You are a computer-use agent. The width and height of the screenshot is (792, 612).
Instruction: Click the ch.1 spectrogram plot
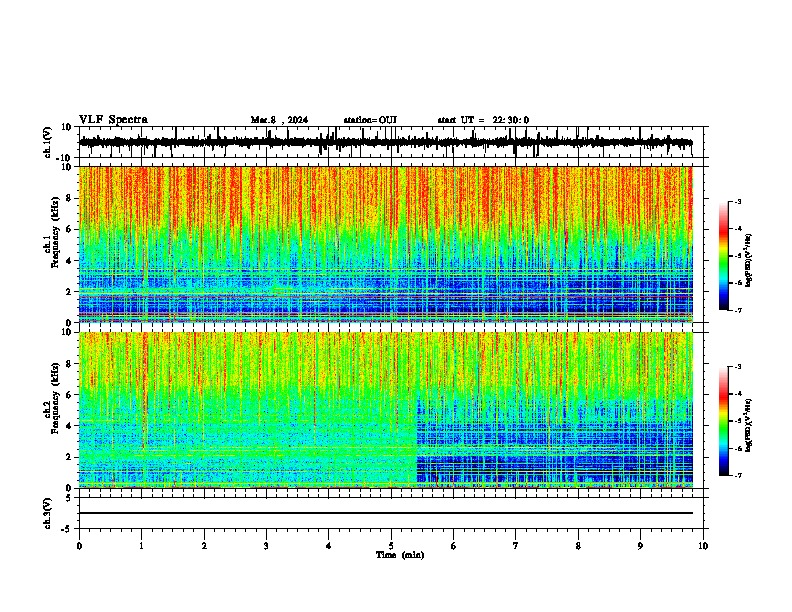point(386,244)
